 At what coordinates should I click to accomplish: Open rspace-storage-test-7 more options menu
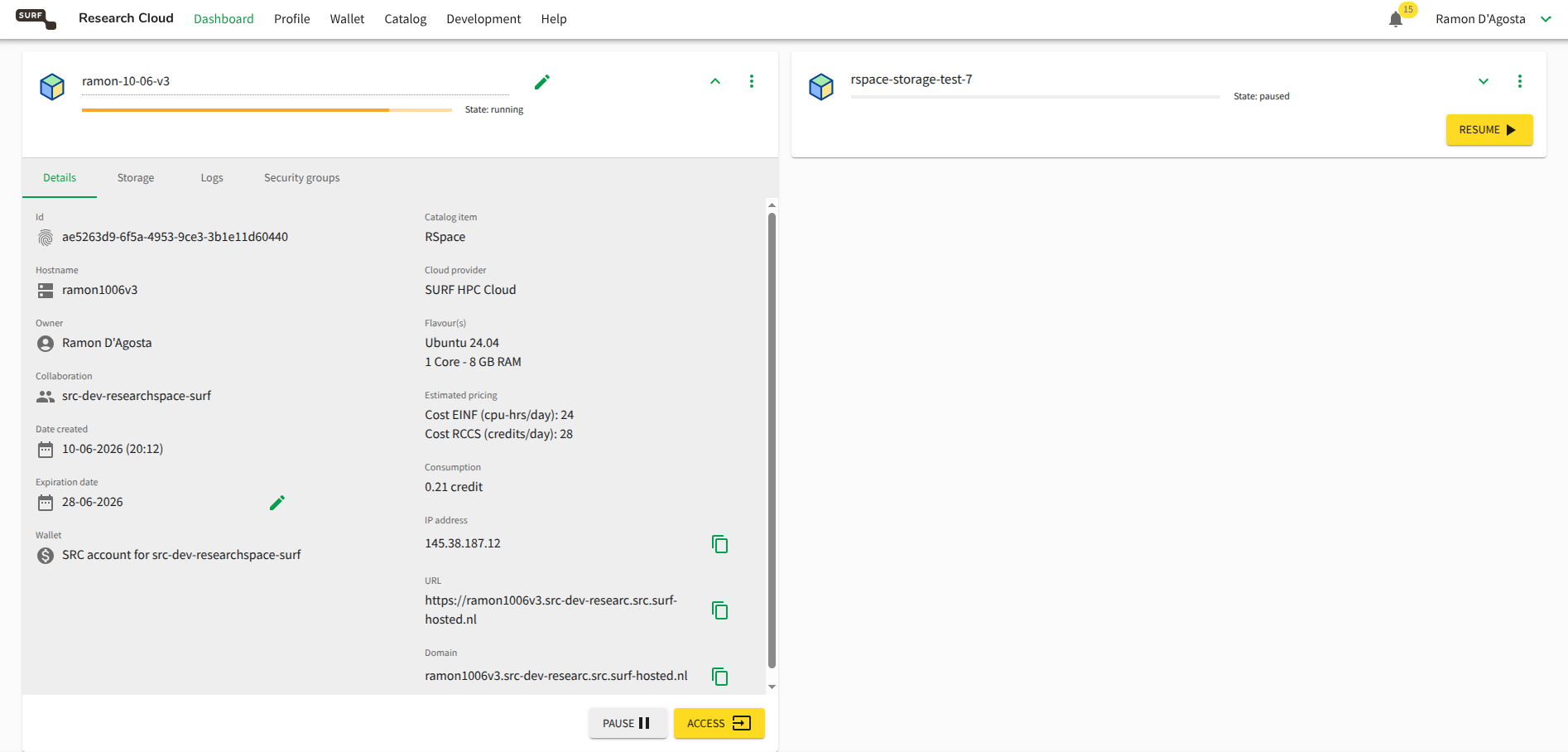coord(1520,81)
